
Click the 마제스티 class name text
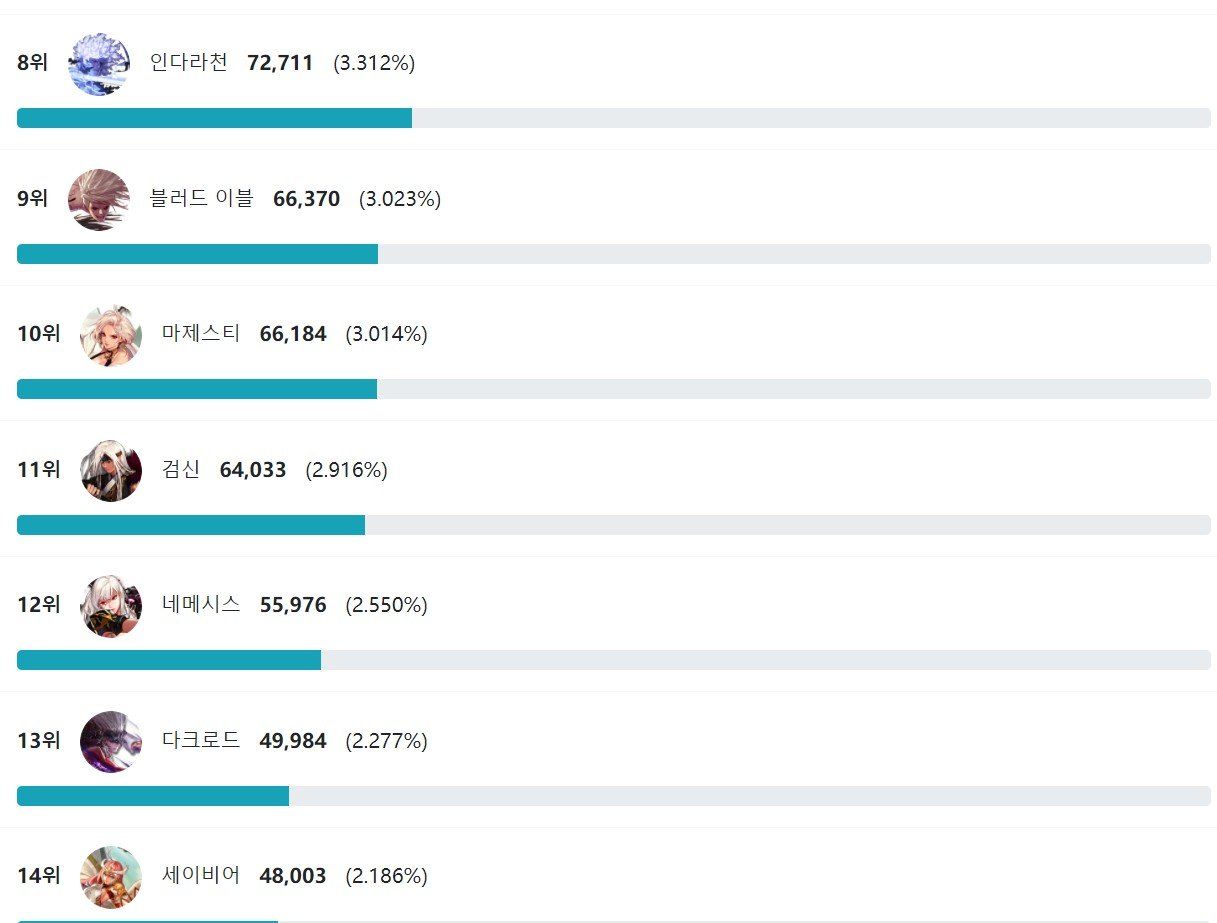point(201,334)
